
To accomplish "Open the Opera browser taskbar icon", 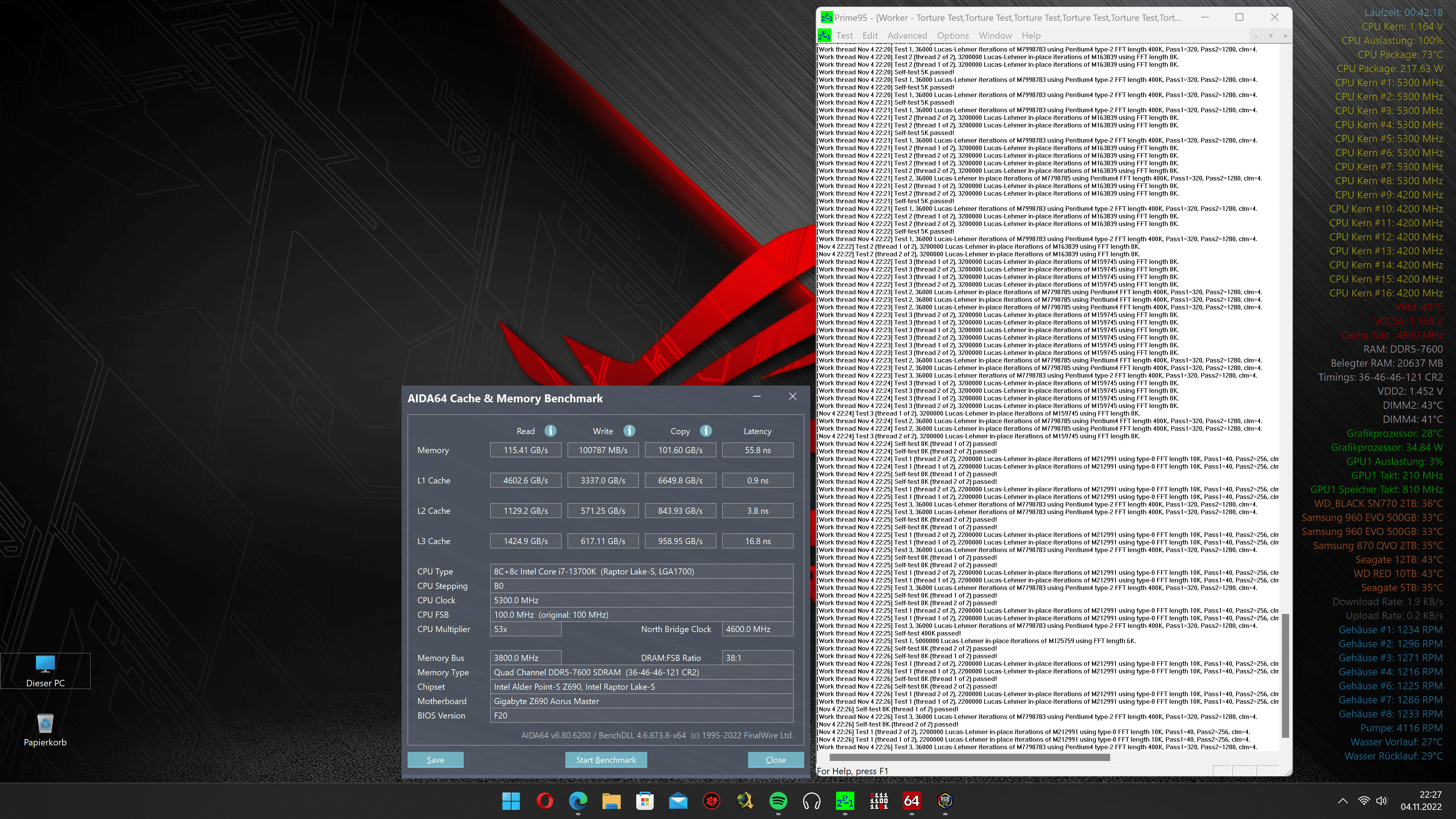I will pos(544,801).
